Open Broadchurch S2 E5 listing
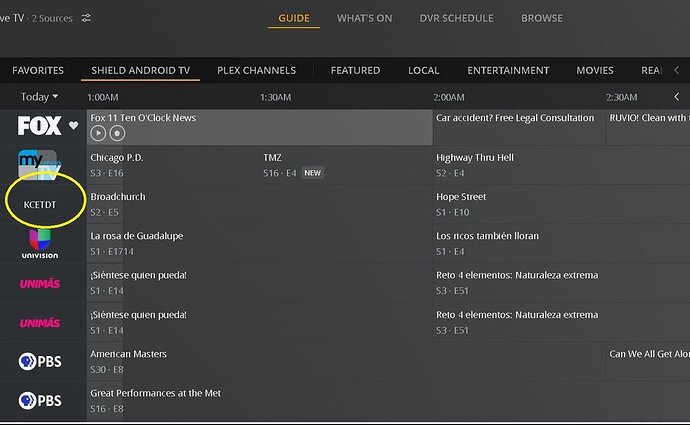Image resolution: width=690 pixels, height=425 pixels. (x=259, y=204)
